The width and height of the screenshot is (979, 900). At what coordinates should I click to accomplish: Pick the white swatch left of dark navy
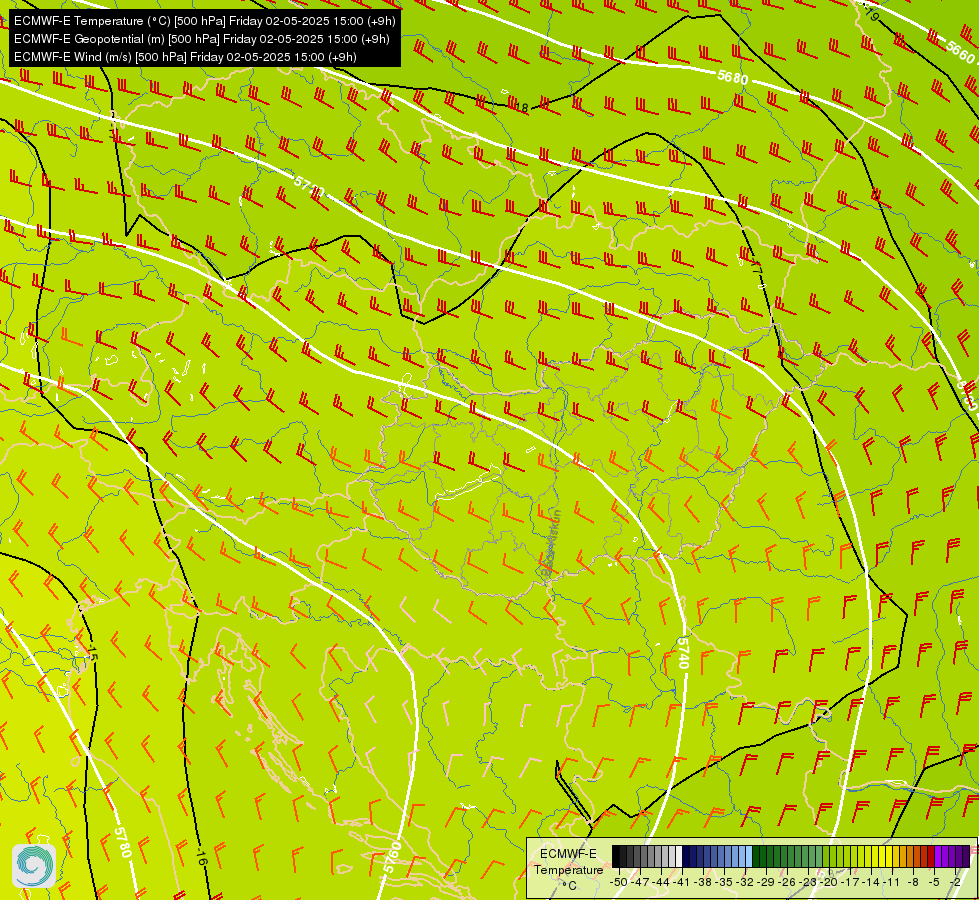pos(679,856)
